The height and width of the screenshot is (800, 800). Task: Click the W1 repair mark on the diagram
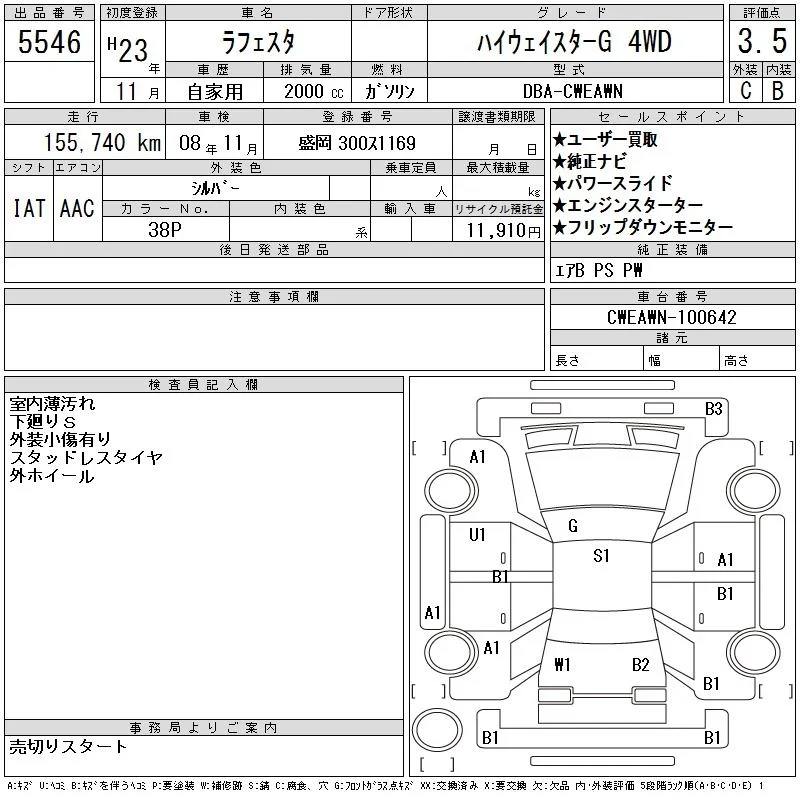[562, 664]
